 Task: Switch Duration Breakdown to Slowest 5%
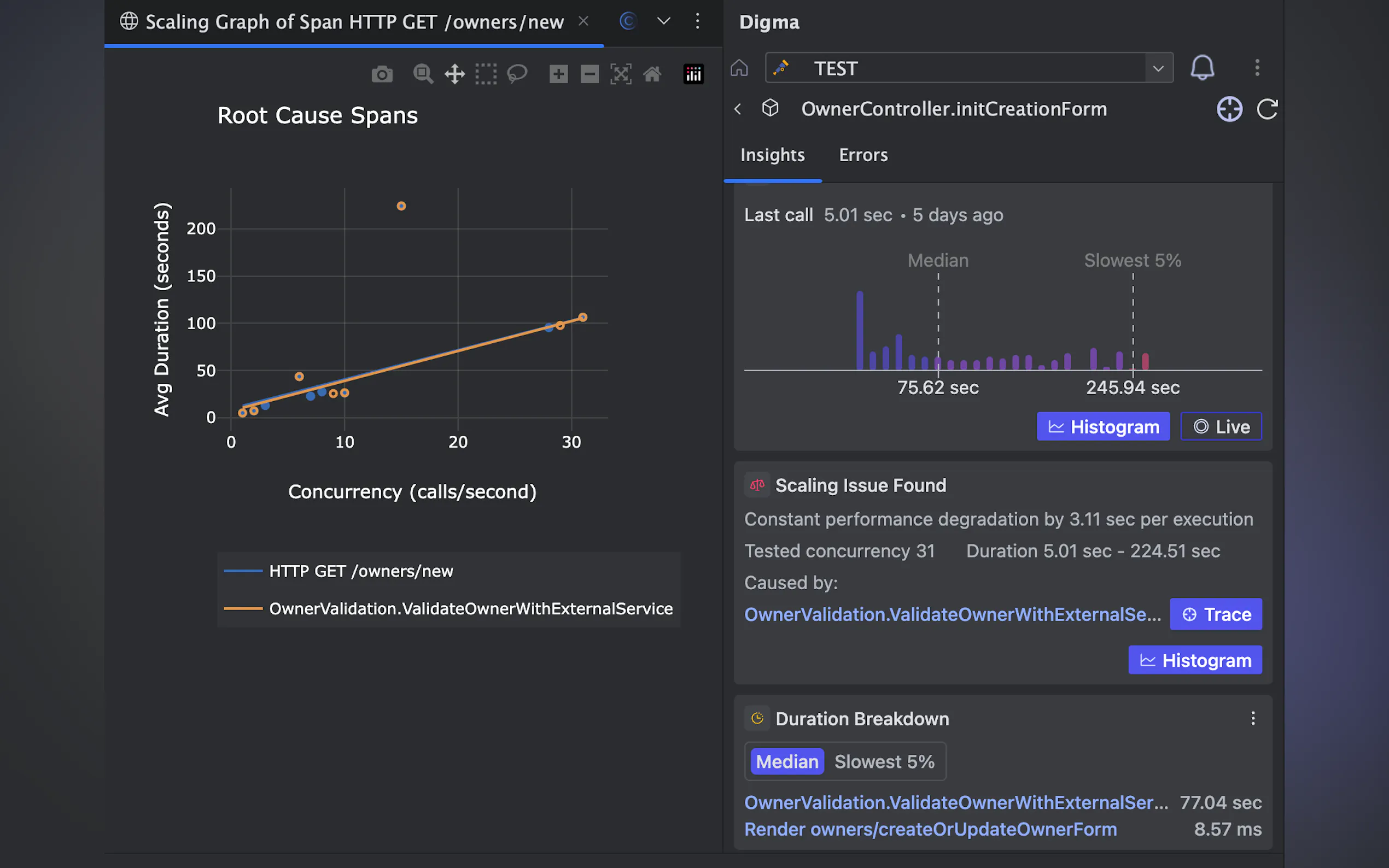(884, 762)
